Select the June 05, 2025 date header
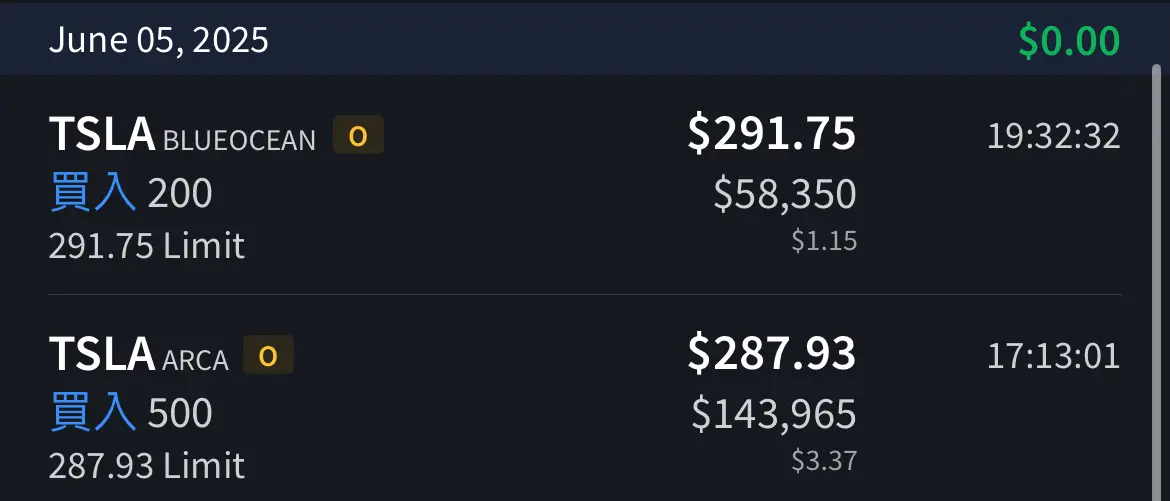The height and width of the screenshot is (501, 1170). pos(158,40)
